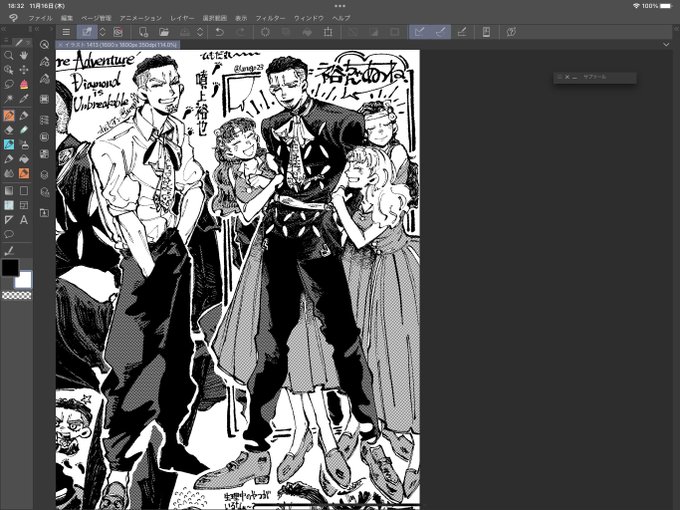
Task: Select the pink auto-select tool icon
Action: pyautogui.click(x=24, y=84)
